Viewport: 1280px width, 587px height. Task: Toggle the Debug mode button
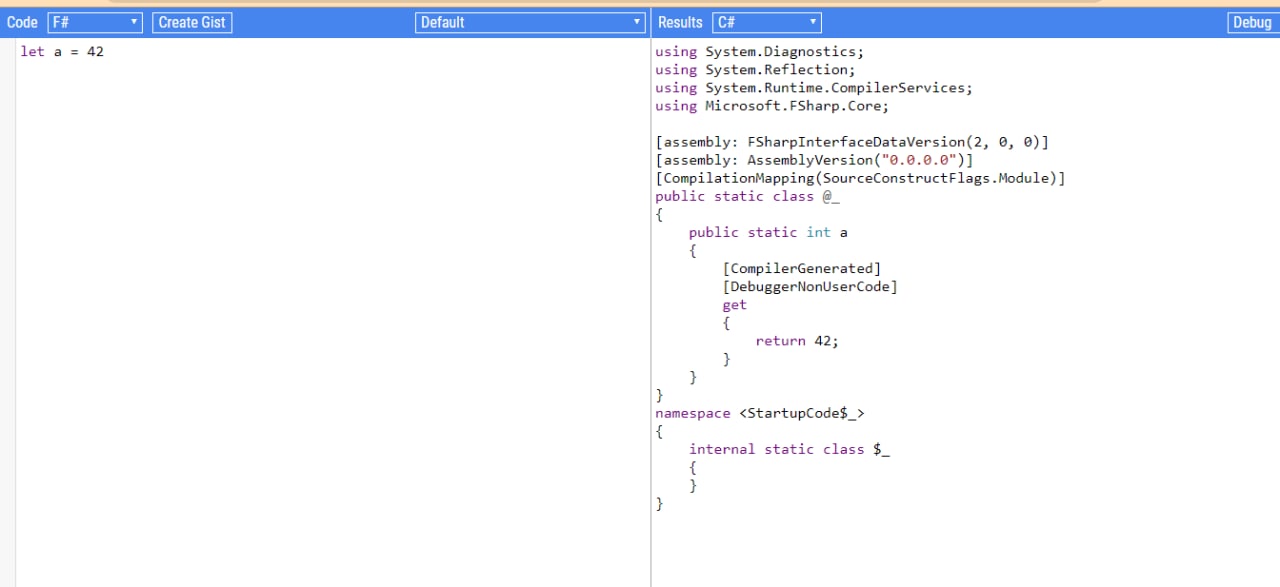click(1251, 22)
